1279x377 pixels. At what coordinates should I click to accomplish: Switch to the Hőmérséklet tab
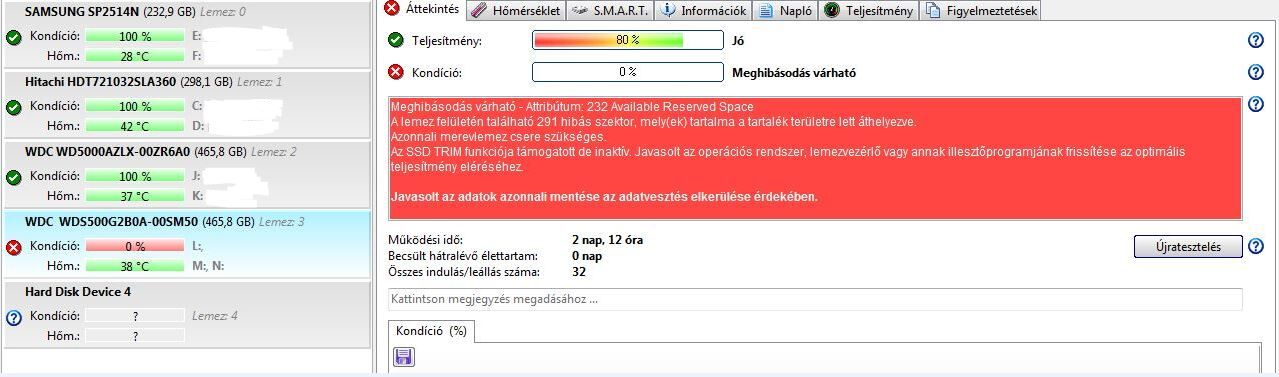tap(515, 11)
